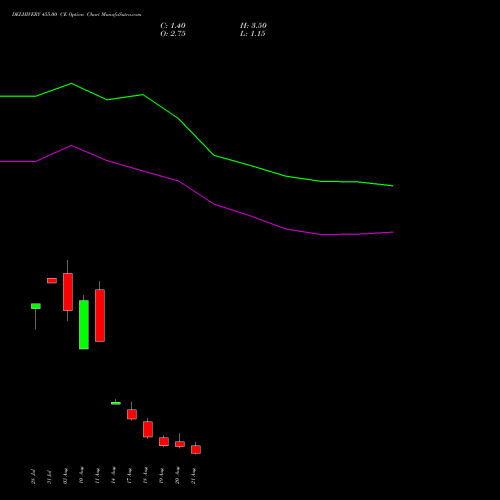Click the tall green candle above 10 Aug
This screenshot has height=500, width=500.
[x=84, y=325]
